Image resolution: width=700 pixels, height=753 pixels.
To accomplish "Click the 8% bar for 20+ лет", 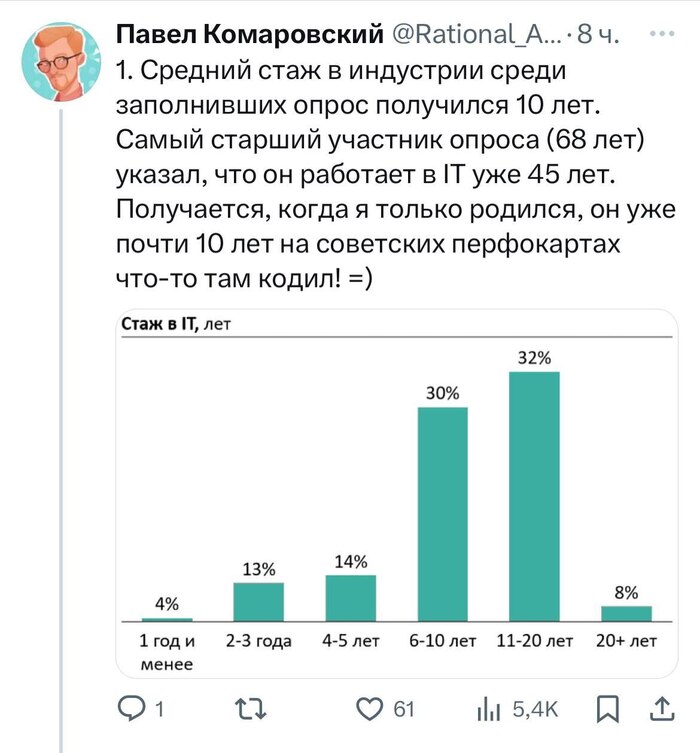I will coord(626,612).
